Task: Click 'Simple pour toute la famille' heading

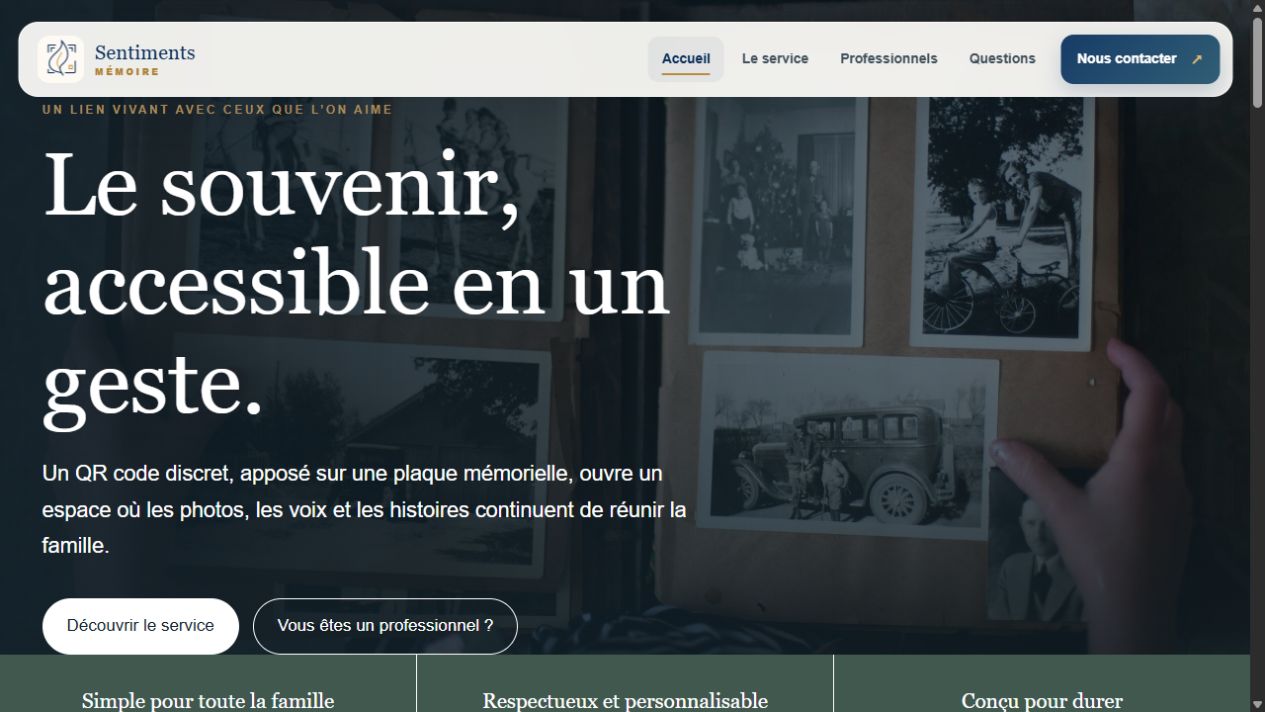Action: 208,701
